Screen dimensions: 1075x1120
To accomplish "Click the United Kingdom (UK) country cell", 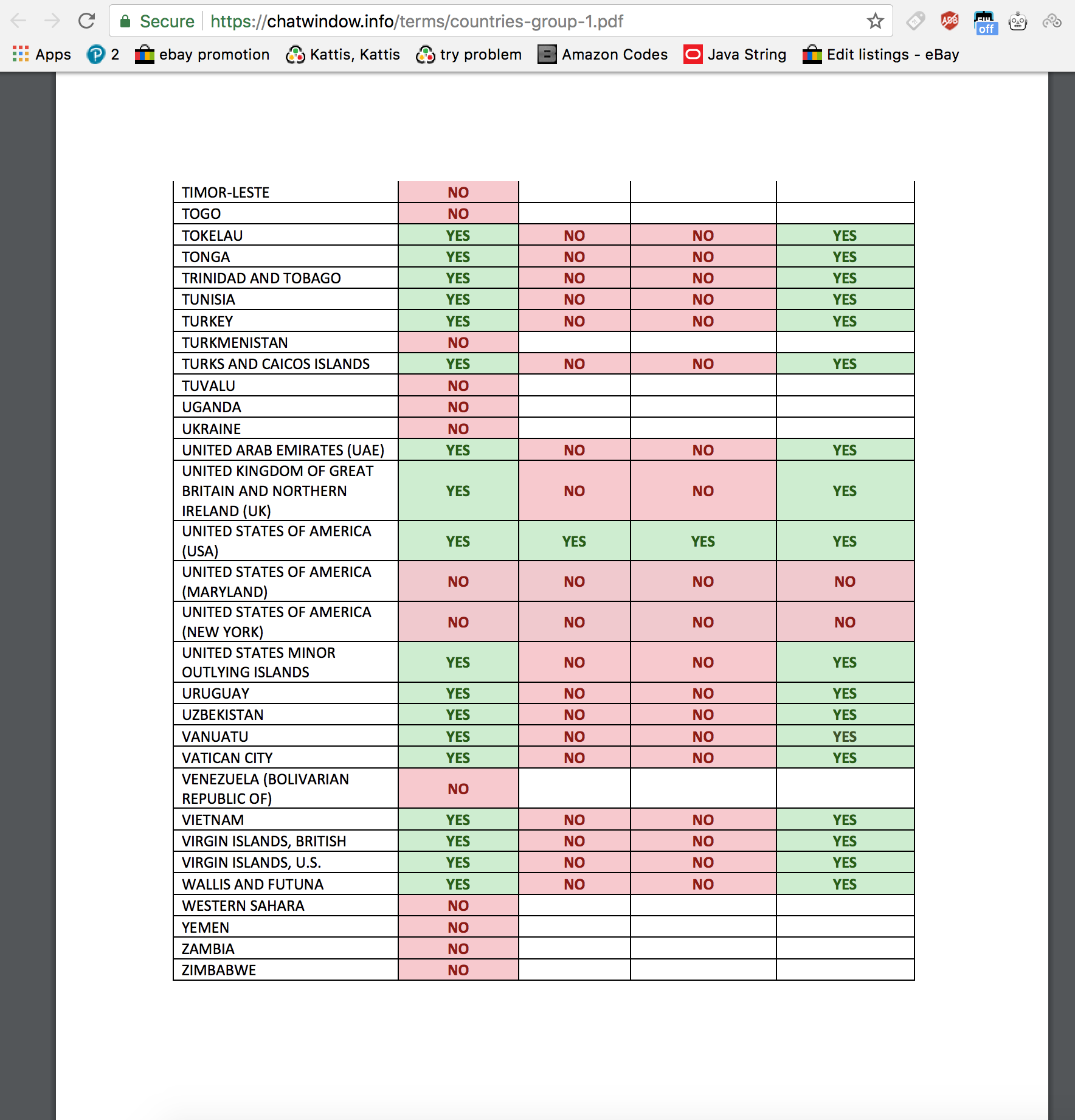I will [286, 491].
